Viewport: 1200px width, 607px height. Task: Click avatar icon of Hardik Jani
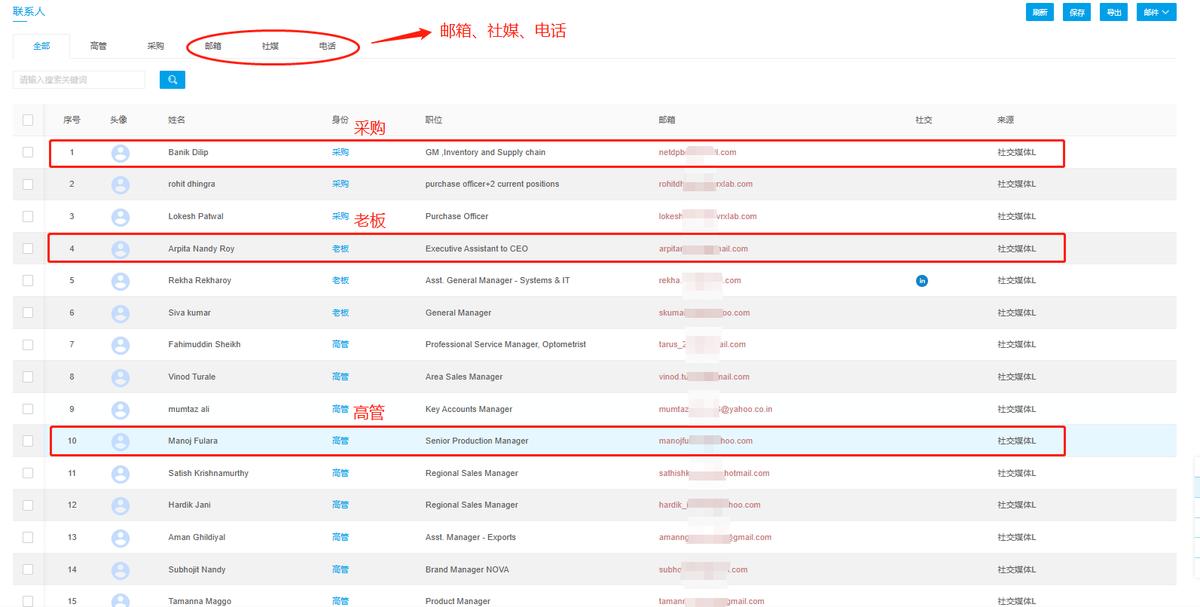pos(120,506)
